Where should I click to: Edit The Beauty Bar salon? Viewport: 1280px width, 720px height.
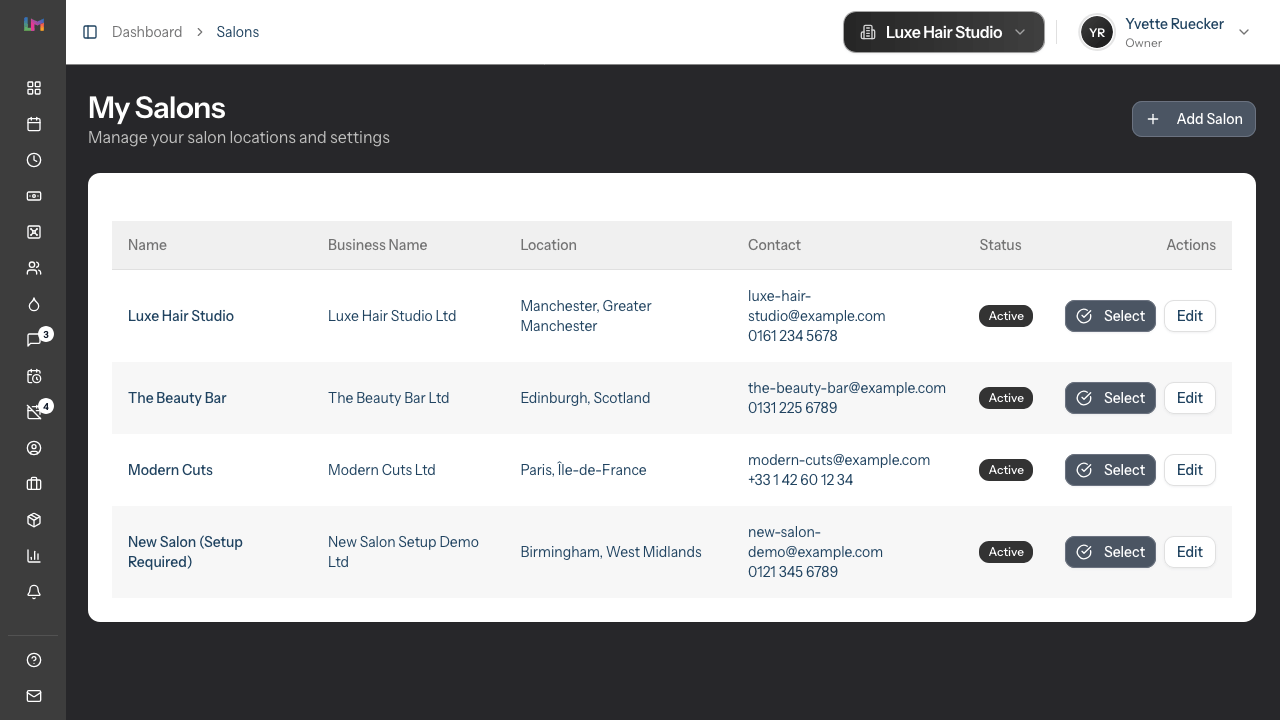pyautogui.click(x=1189, y=398)
